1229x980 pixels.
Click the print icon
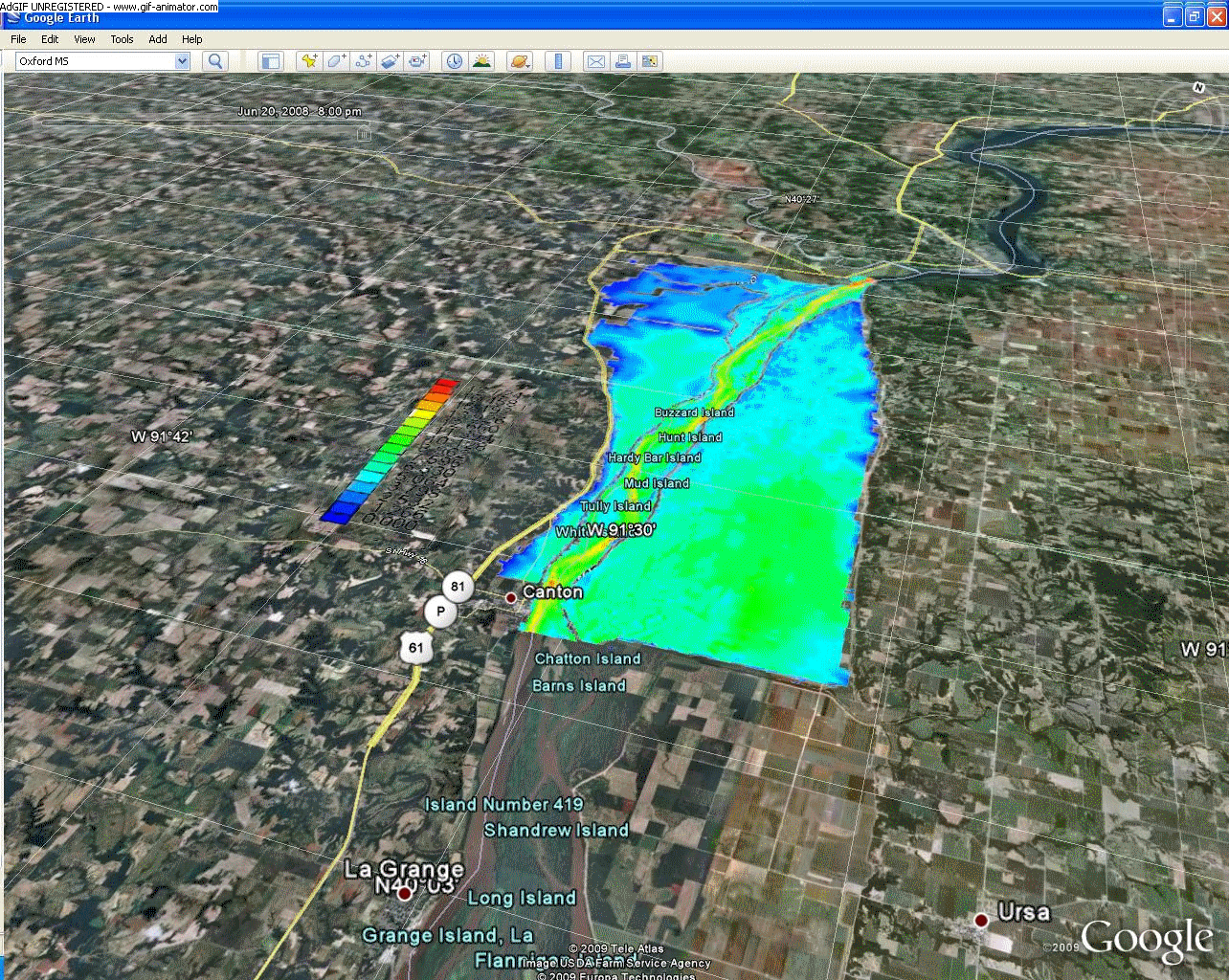tap(623, 61)
